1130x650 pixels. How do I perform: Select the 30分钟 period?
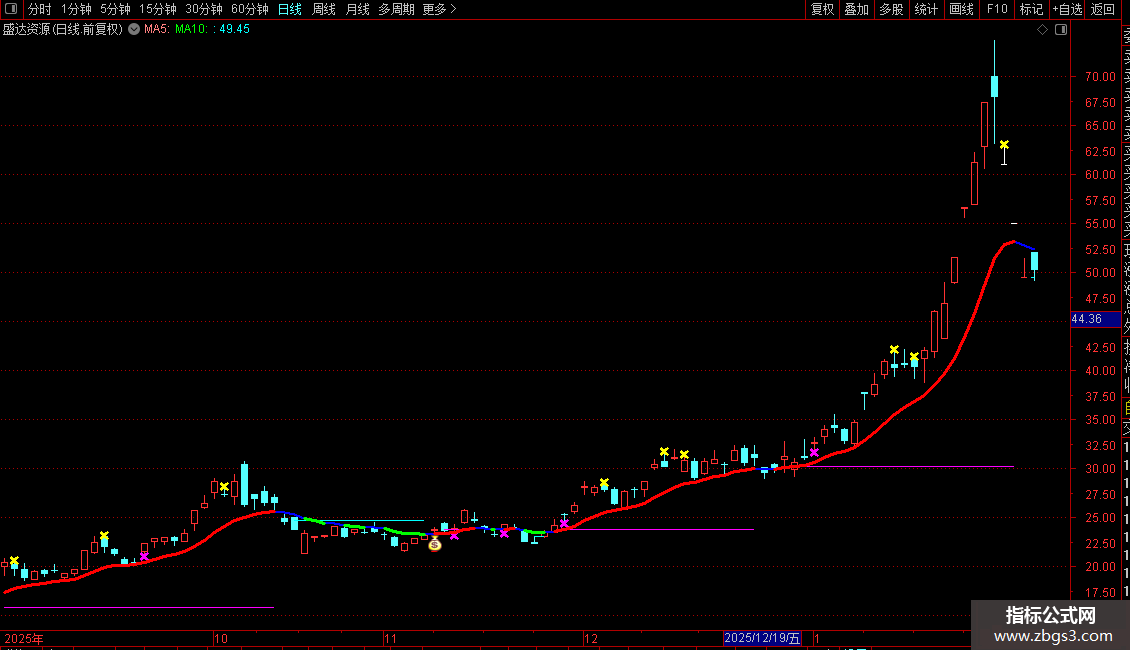tap(203, 9)
